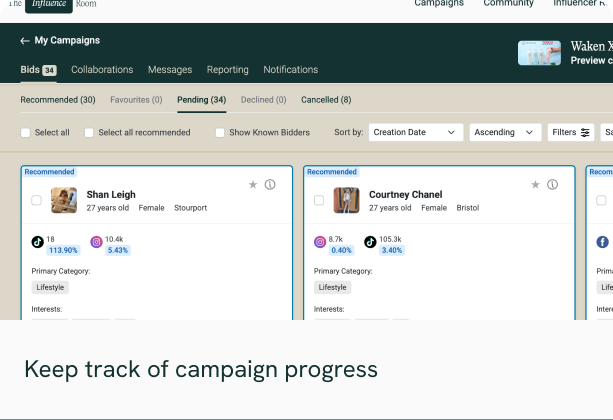Open info icon on Courtney Chanel's card
This screenshot has height=420, width=613.
(552, 185)
